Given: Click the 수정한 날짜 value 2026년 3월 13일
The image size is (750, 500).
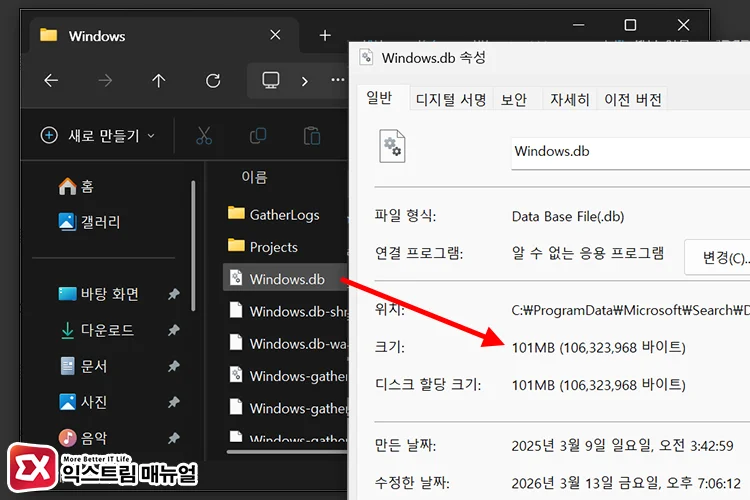Looking at the screenshot, I should 626,483.
